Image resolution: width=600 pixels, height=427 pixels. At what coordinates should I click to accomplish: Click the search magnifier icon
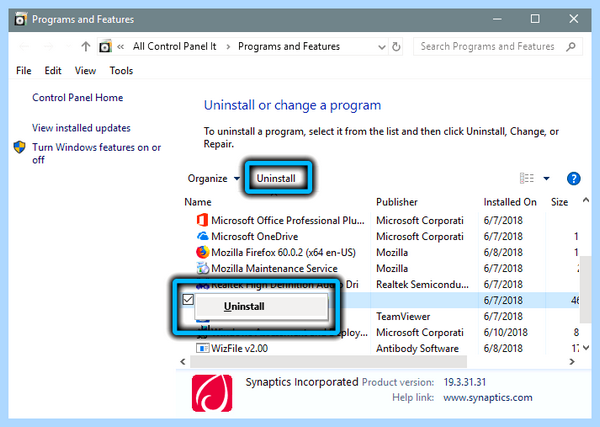pyautogui.click(x=571, y=47)
